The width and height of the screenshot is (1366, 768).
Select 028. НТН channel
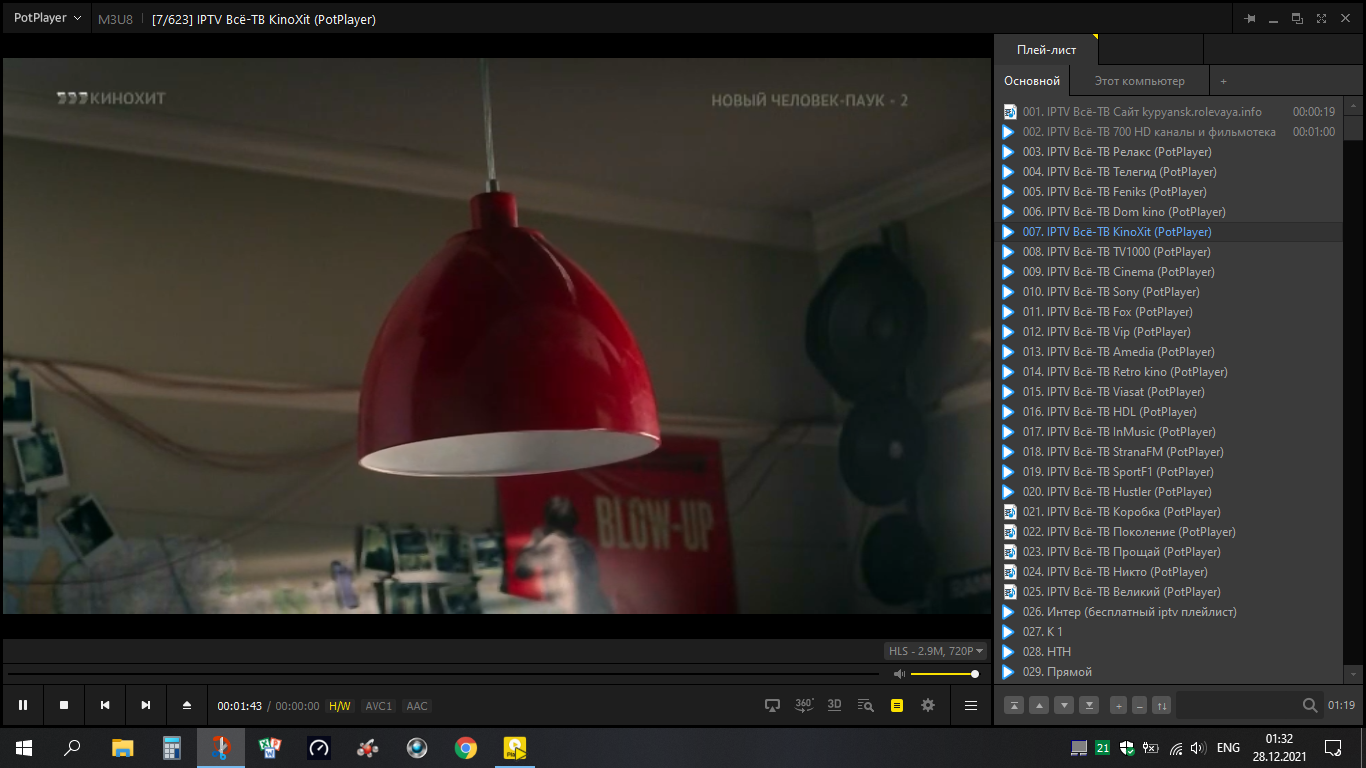tap(1170, 652)
